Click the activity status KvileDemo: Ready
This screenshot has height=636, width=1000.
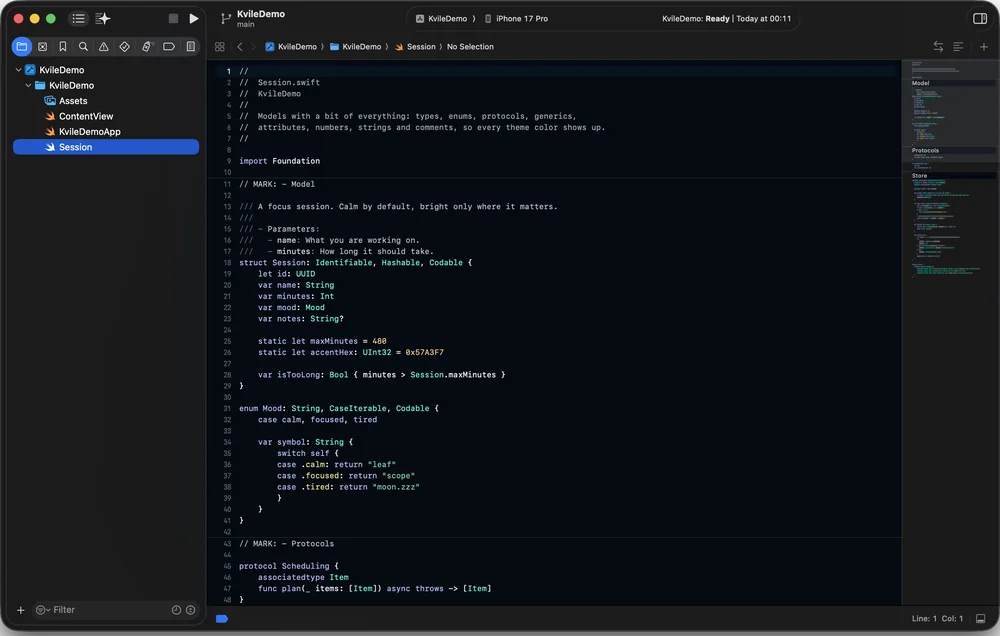tap(726, 18)
